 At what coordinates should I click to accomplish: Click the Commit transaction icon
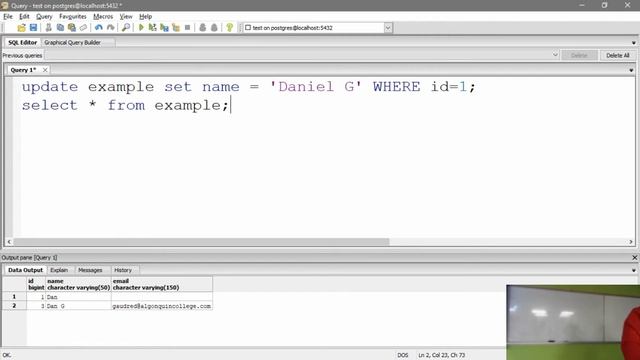point(202,28)
